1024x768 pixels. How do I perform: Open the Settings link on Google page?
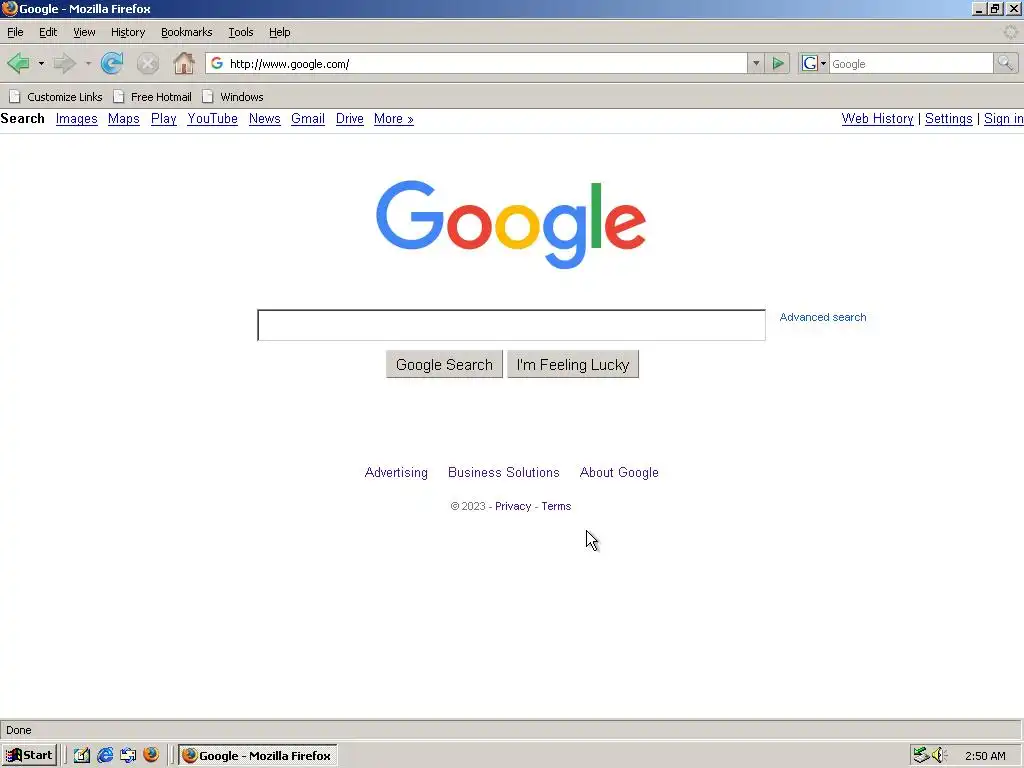point(948,119)
